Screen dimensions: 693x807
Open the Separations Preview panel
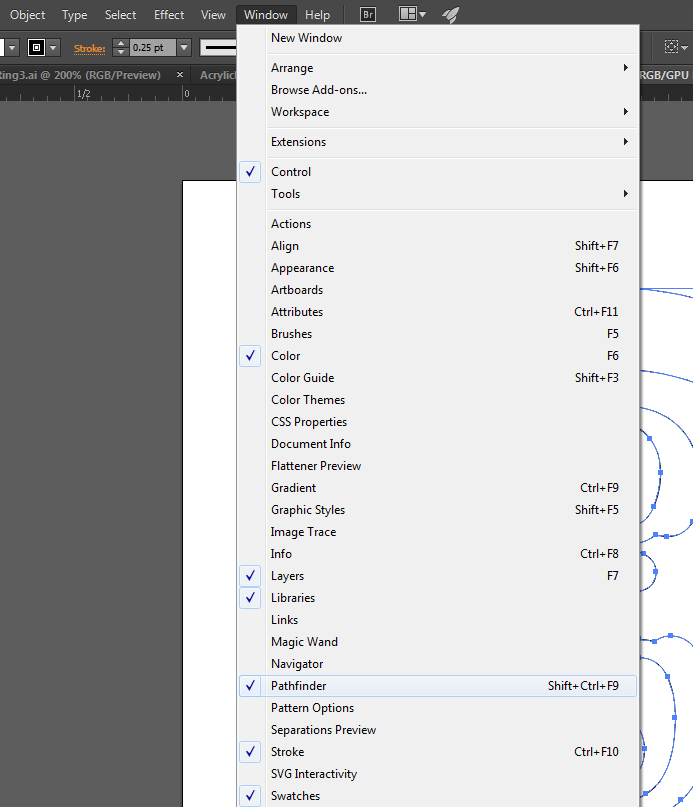[438, 730]
